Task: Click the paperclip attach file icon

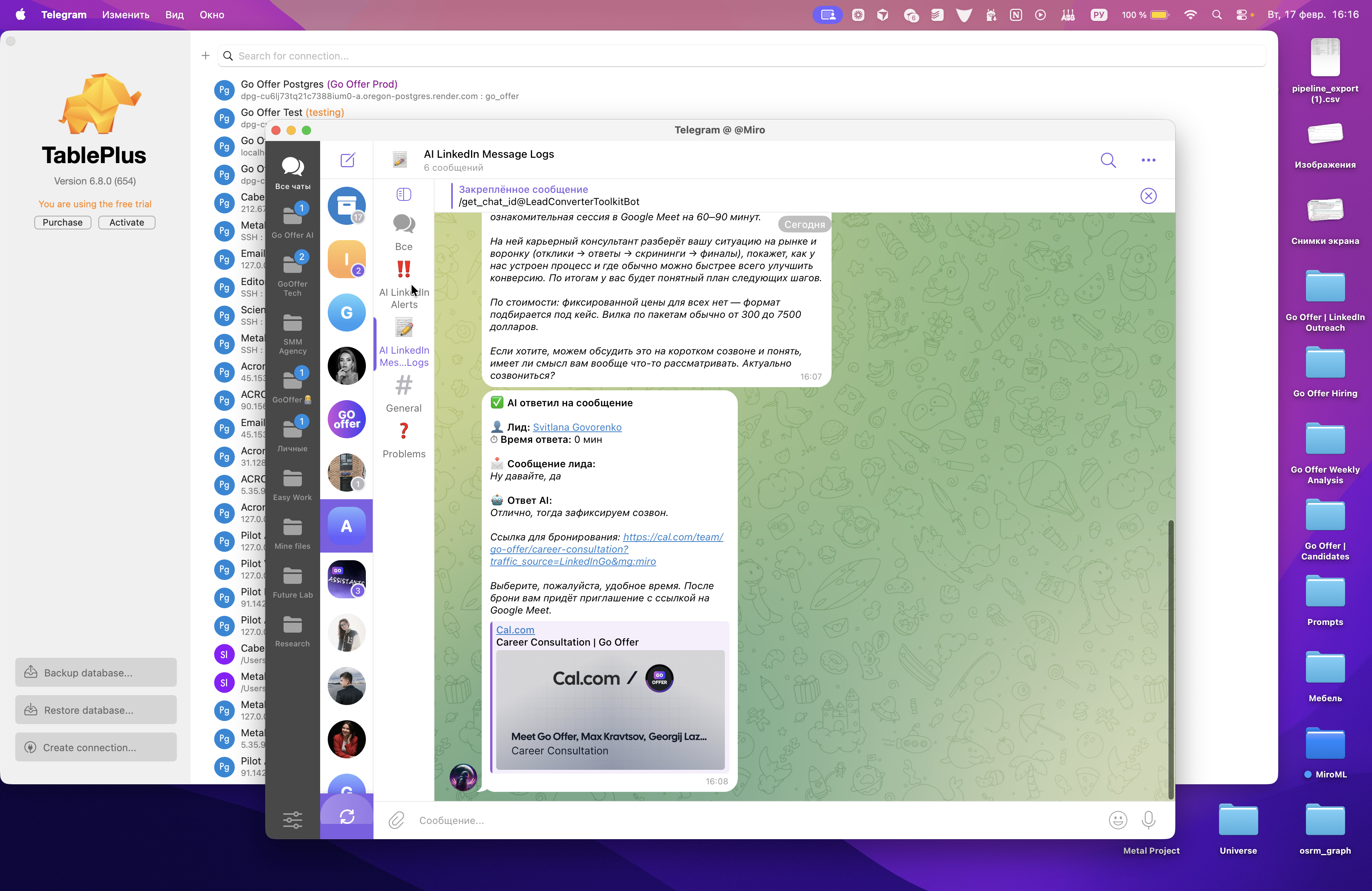Action: click(396, 819)
